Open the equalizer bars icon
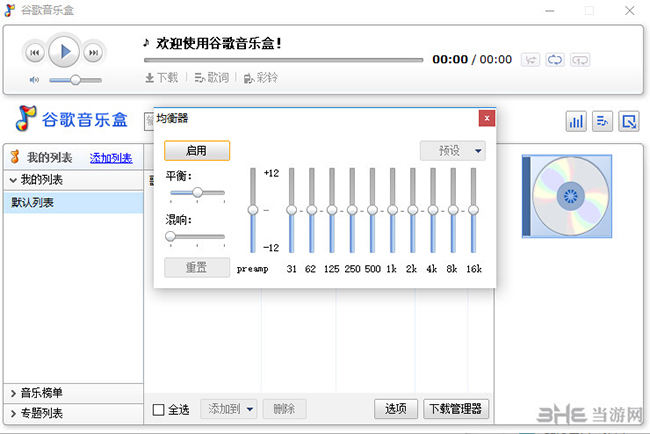Viewport: 650px width, 434px height. click(576, 121)
